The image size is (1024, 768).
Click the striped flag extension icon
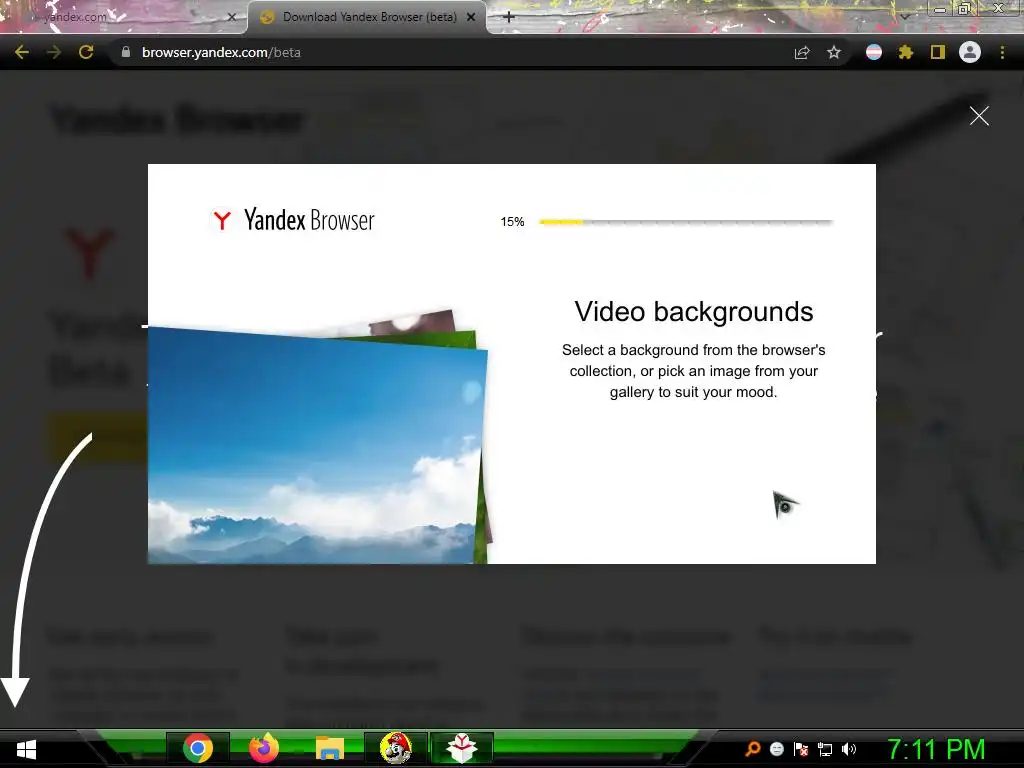click(x=874, y=52)
